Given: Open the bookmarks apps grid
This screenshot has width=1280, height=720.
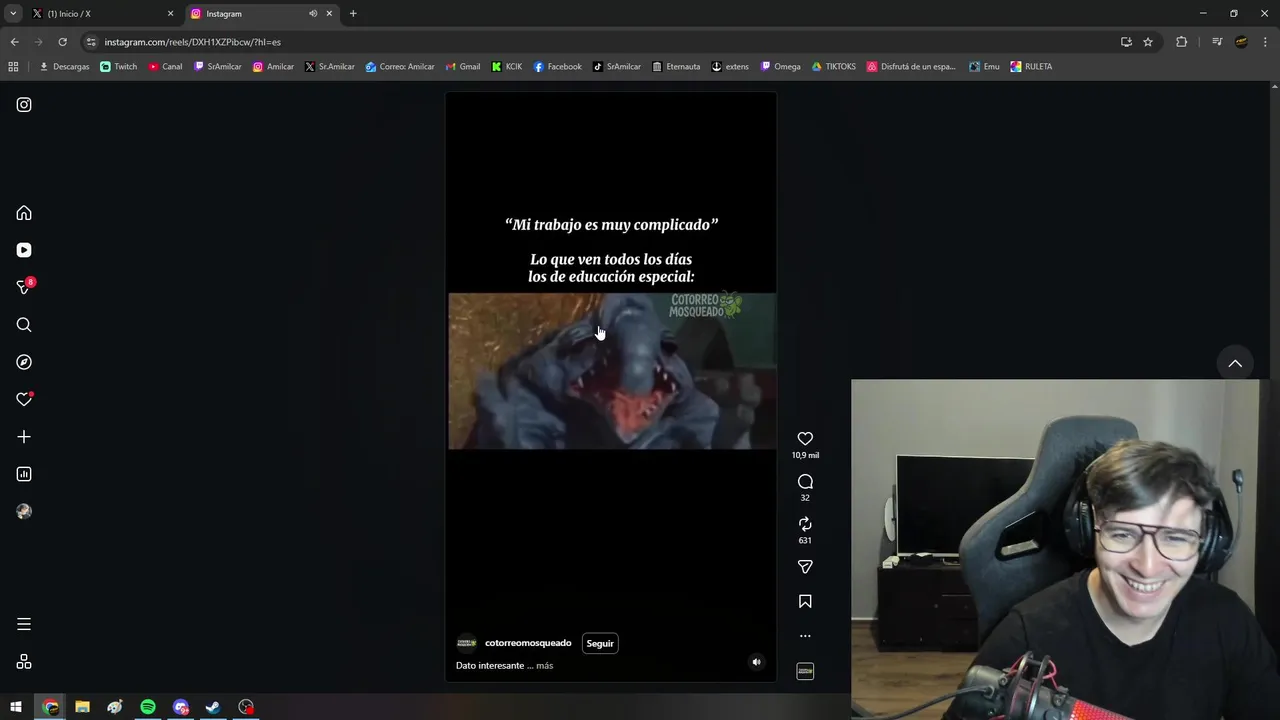Looking at the screenshot, I should (13, 67).
